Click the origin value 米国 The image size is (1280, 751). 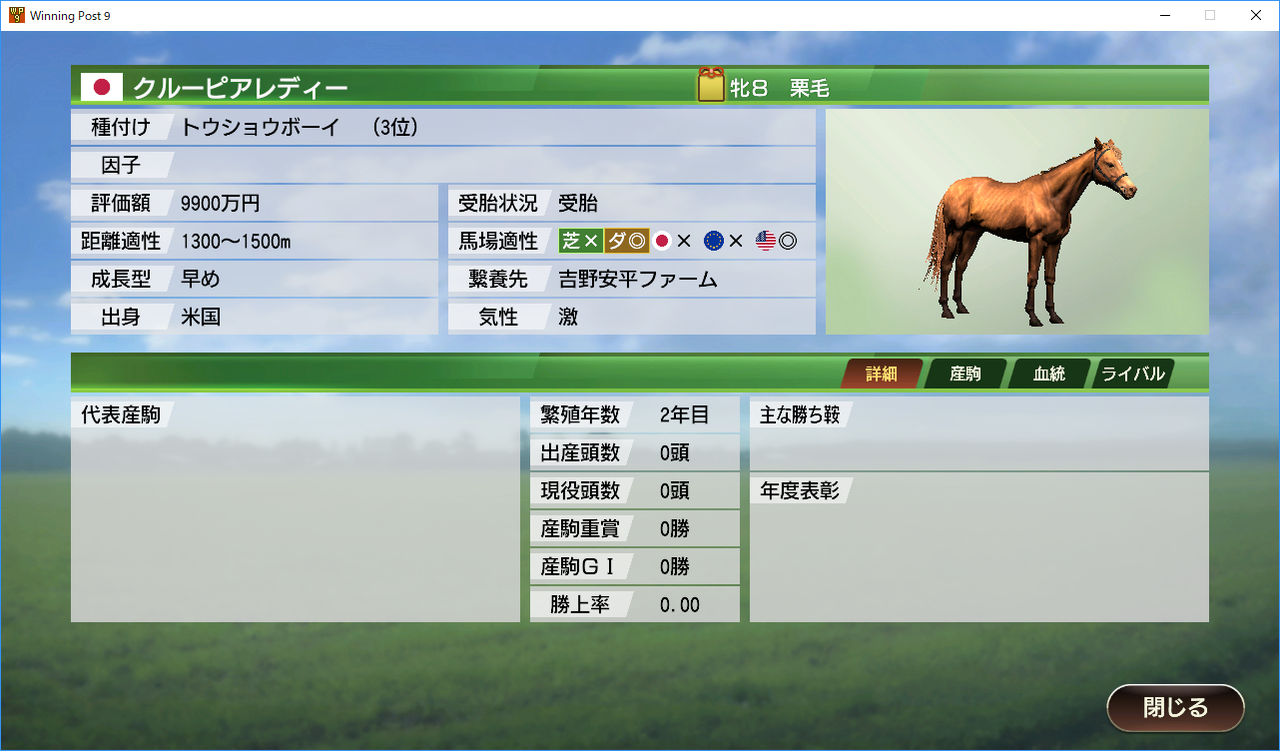pyautogui.click(x=200, y=317)
